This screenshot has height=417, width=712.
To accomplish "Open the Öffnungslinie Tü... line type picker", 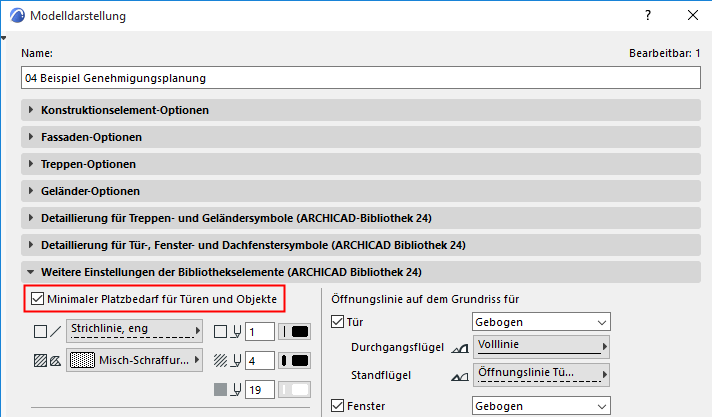I will pos(541,375).
